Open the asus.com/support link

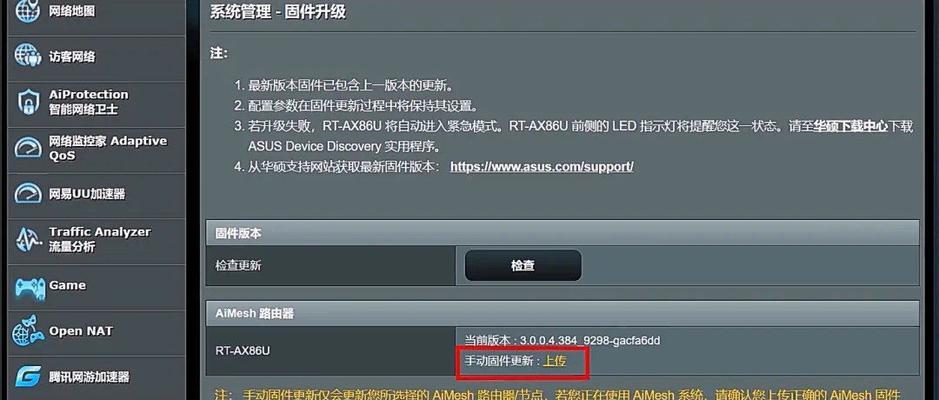click(x=541, y=166)
